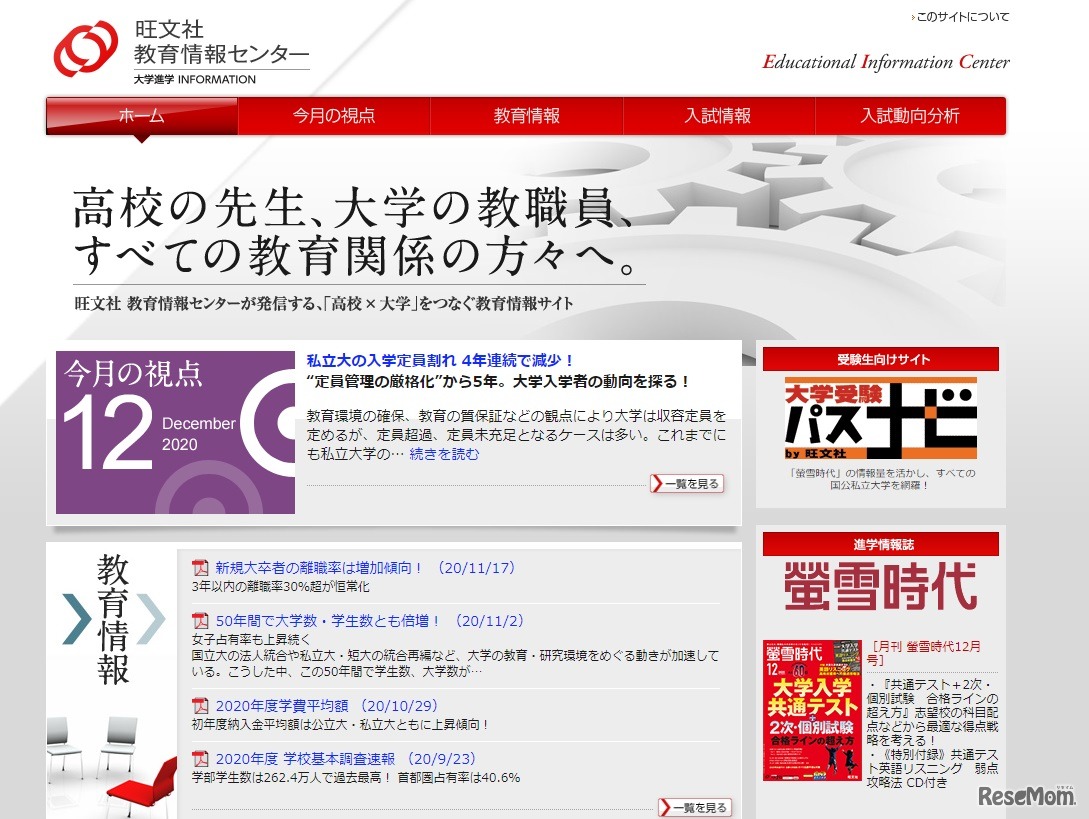This screenshot has width=1089, height=819.
Task: Click hero heading 高校の先生、大学の教職員
Action: pyautogui.click(x=353, y=208)
